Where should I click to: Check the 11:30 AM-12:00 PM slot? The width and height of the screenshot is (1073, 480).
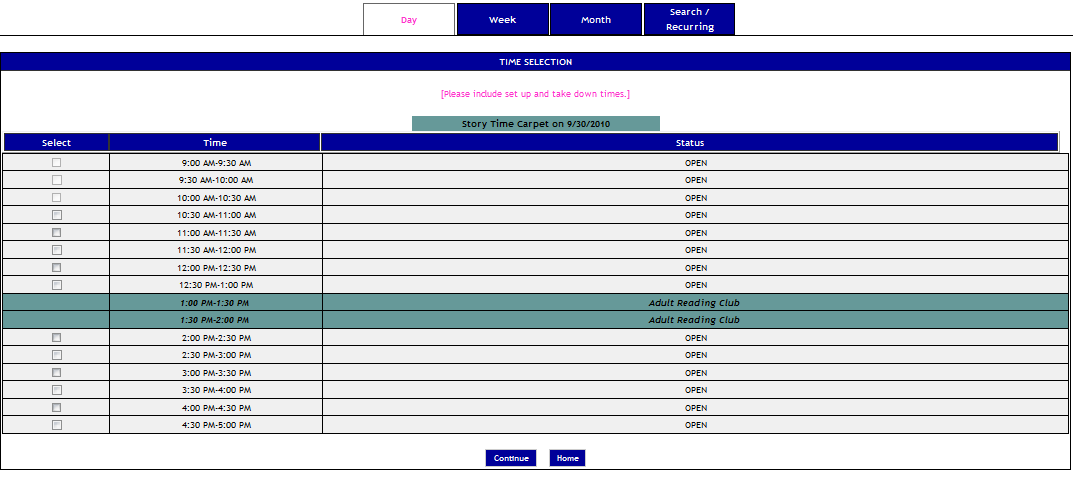tap(57, 250)
